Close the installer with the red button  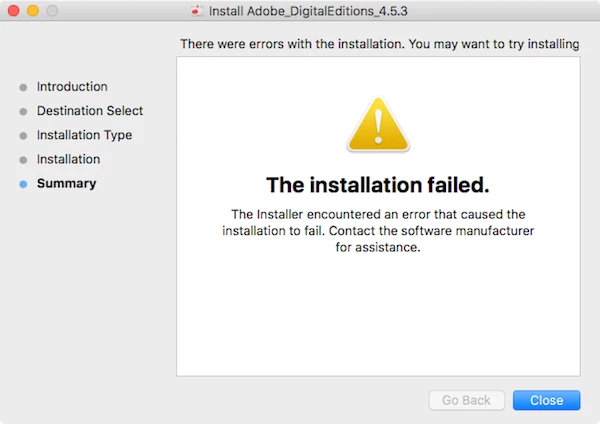[x=14, y=11]
